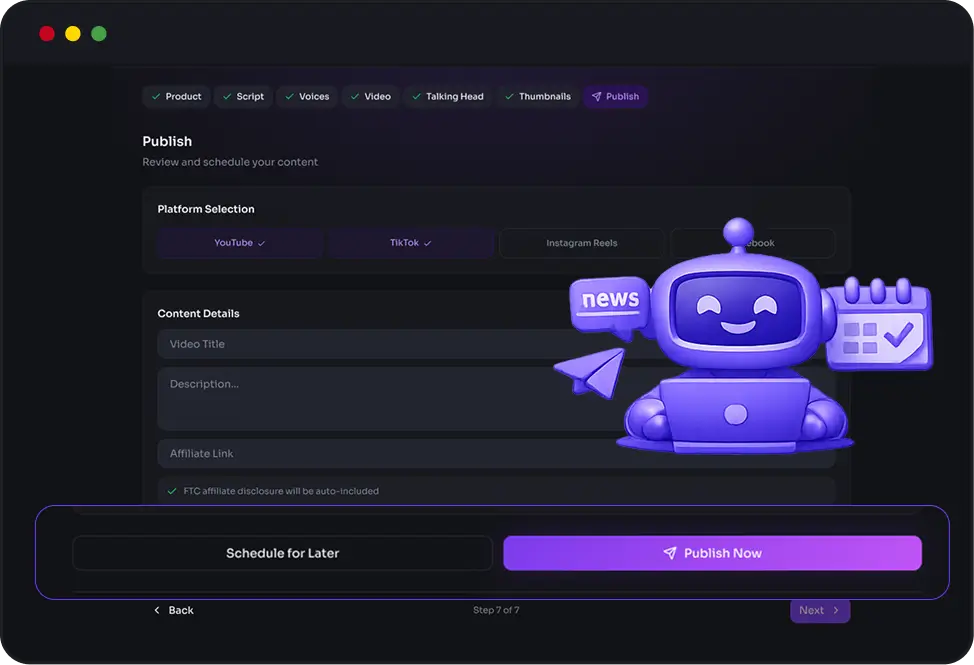974x665 pixels.
Task: Click the Publish Now button
Action: [712, 553]
